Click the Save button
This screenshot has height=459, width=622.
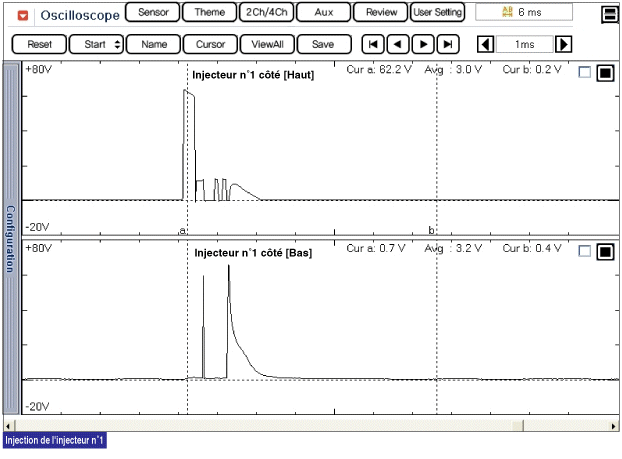(x=323, y=45)
